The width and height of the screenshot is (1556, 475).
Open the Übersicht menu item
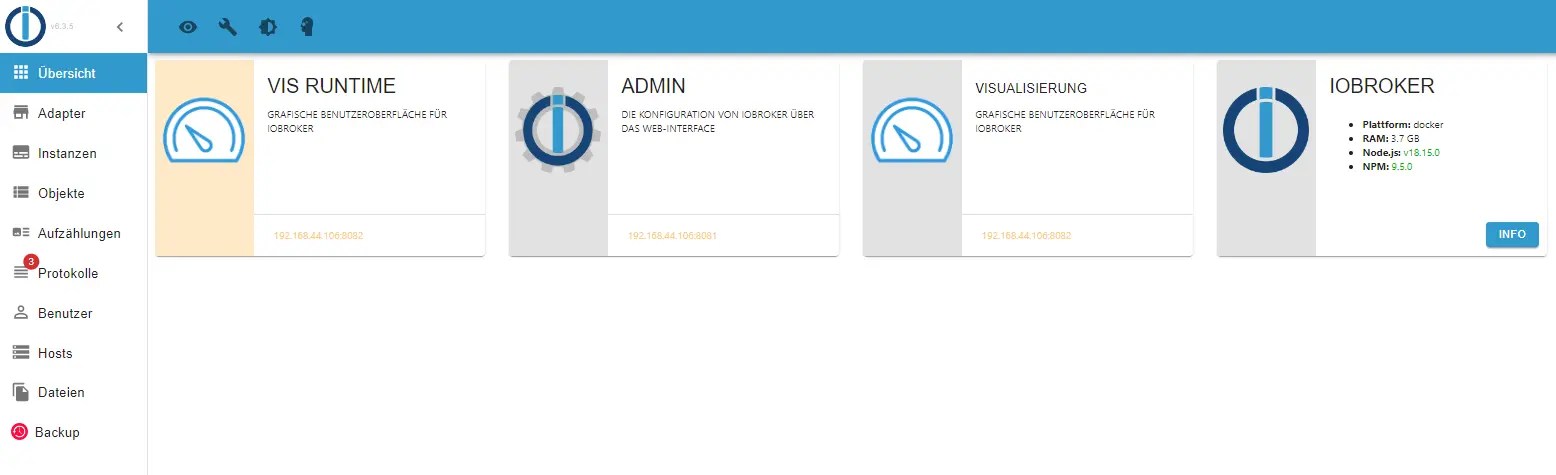74,73
